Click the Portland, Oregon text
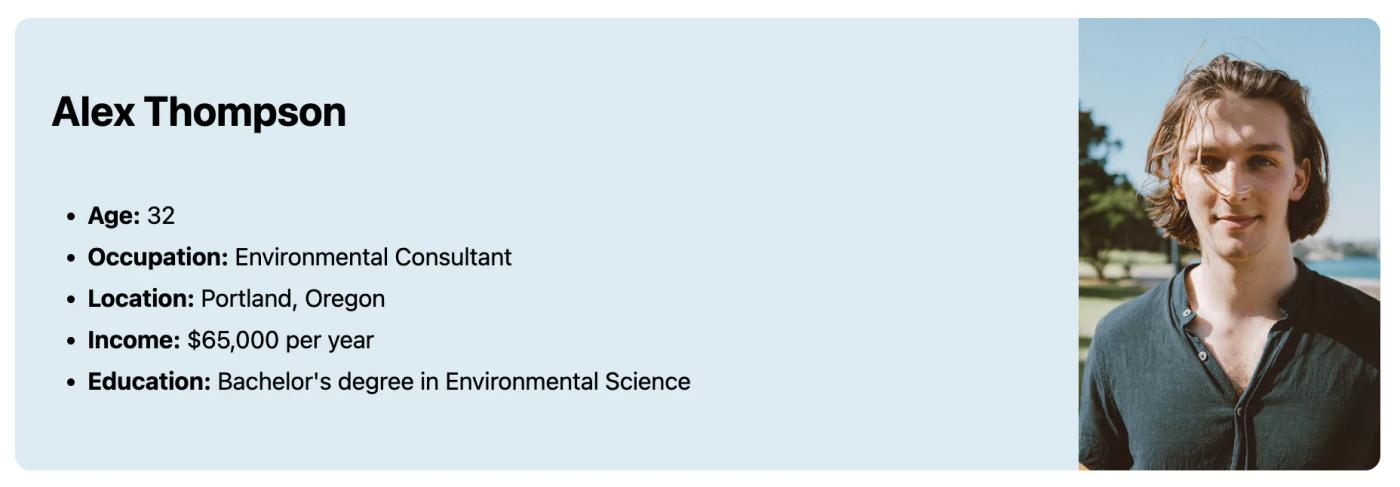 (293, 299)
